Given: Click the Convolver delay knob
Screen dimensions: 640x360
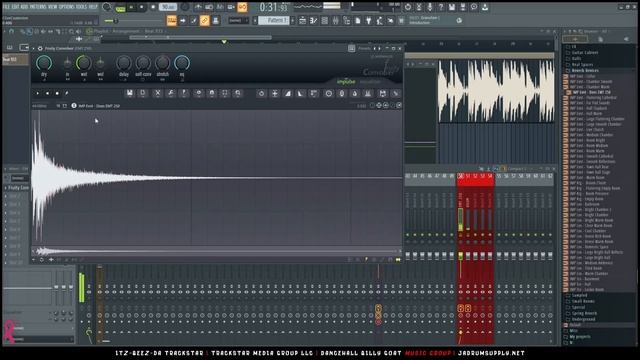Looking at the screenshot, I should click(x=124, y=63).
